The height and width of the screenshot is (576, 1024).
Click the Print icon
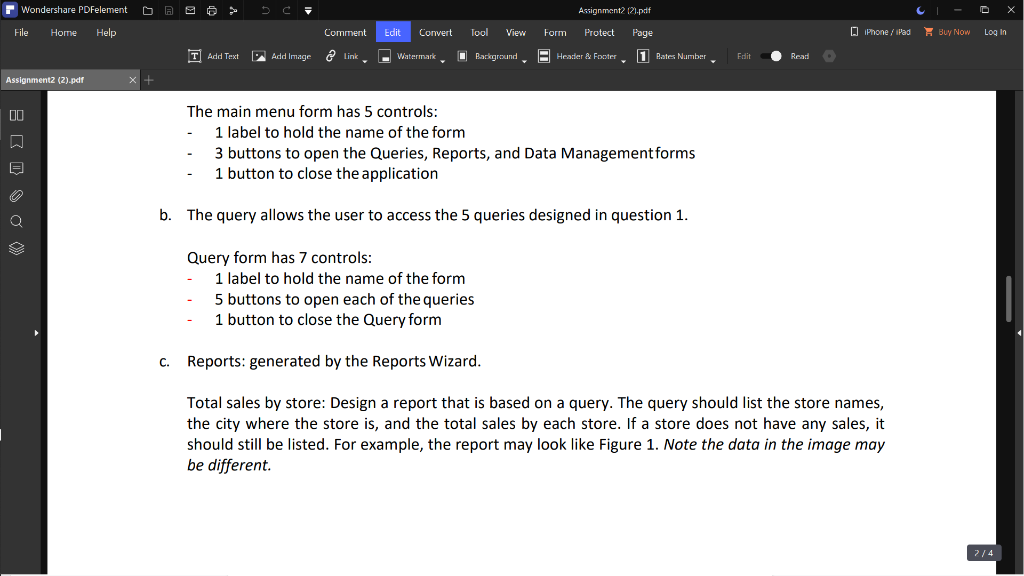coord(212,10)
